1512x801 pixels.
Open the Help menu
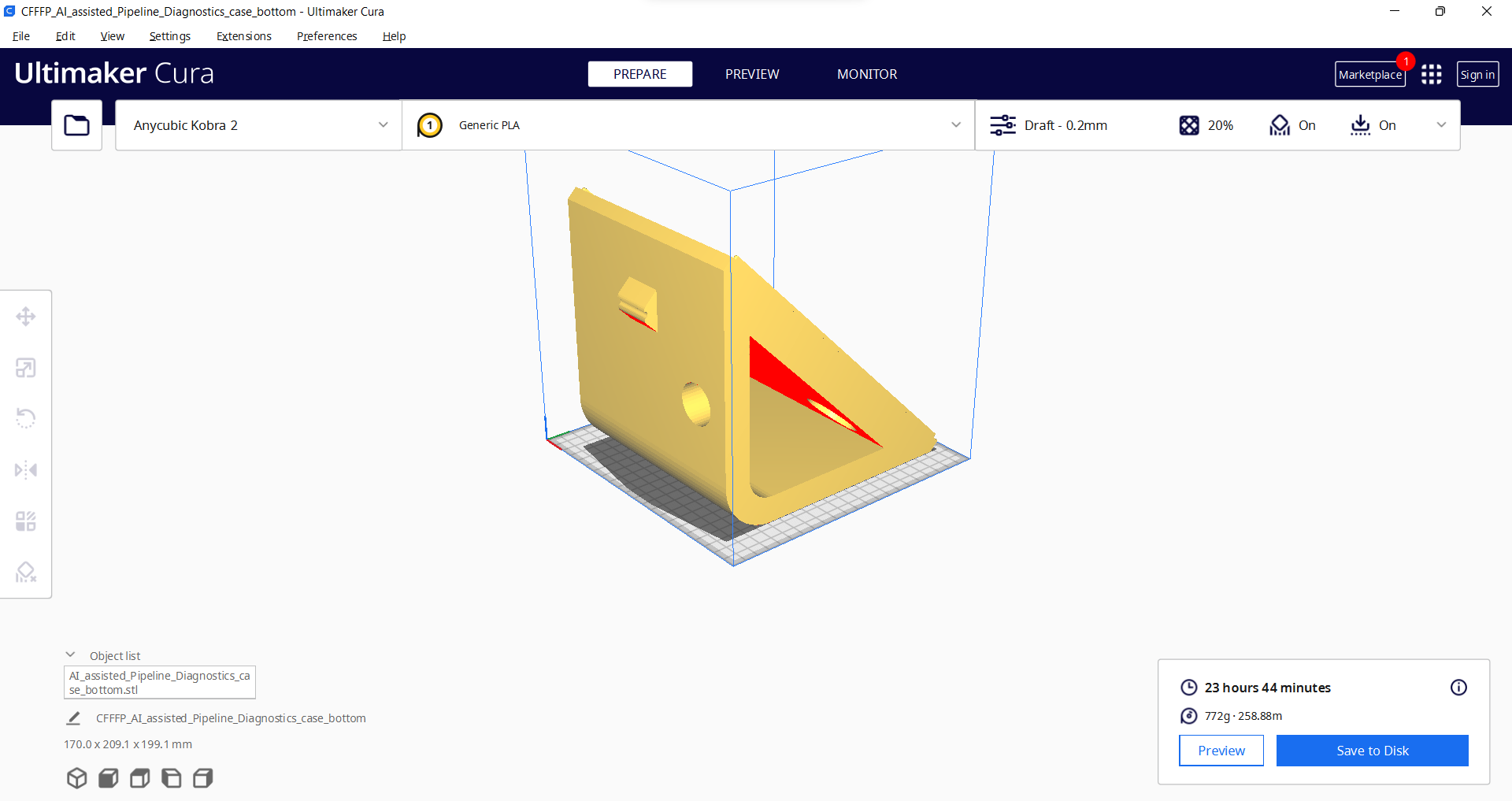[394, 36]
